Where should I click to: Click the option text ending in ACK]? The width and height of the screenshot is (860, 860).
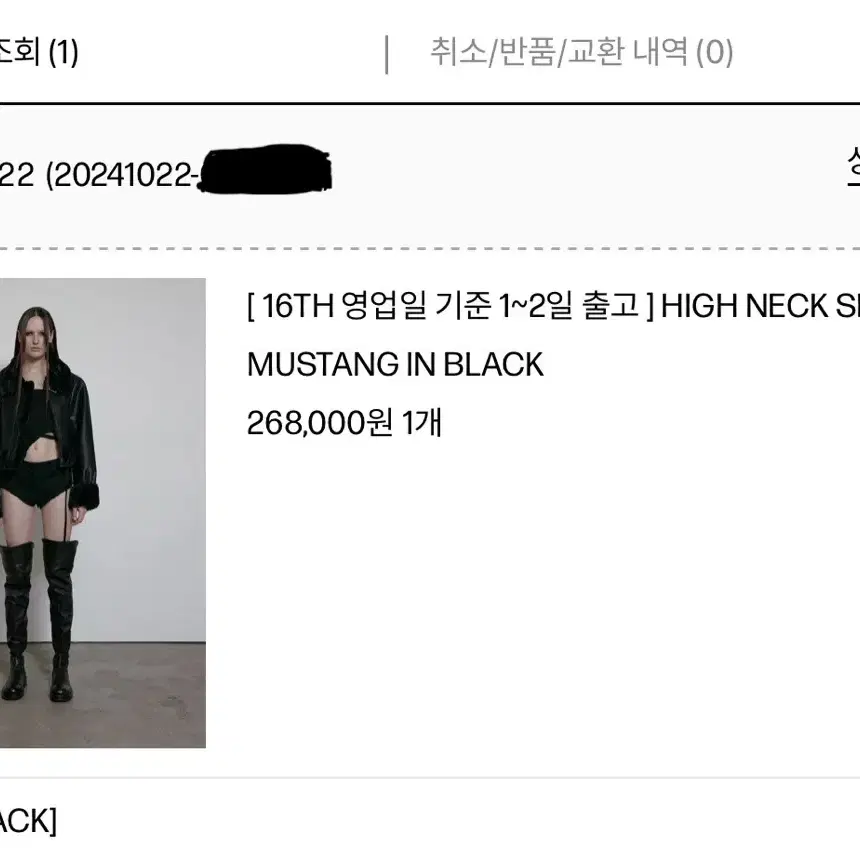[28, 822]
